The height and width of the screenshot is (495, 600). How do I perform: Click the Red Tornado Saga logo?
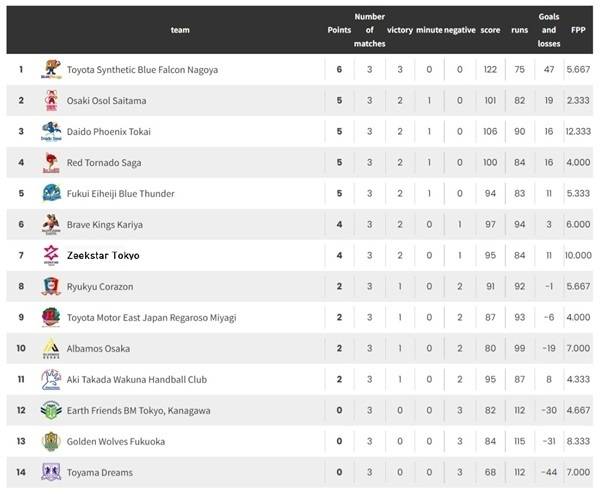(x=51, y=162)
